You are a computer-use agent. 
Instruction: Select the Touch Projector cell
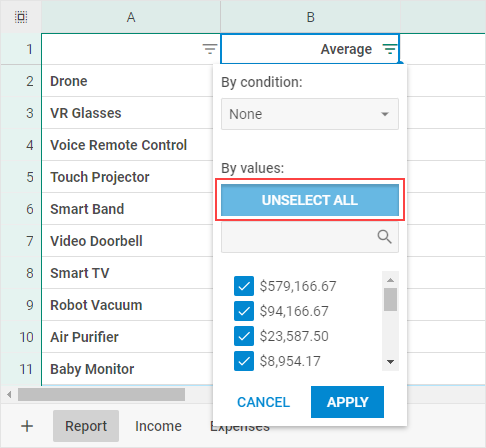pos(127,177)
